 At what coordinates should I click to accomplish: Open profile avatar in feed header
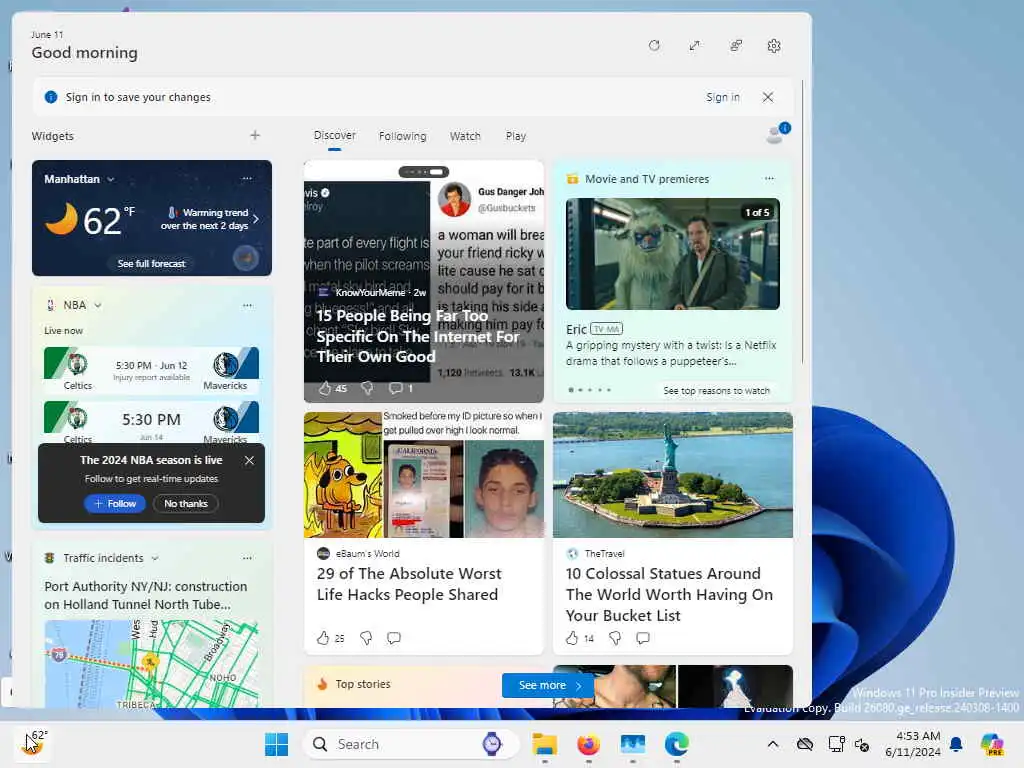pos(776,134)
